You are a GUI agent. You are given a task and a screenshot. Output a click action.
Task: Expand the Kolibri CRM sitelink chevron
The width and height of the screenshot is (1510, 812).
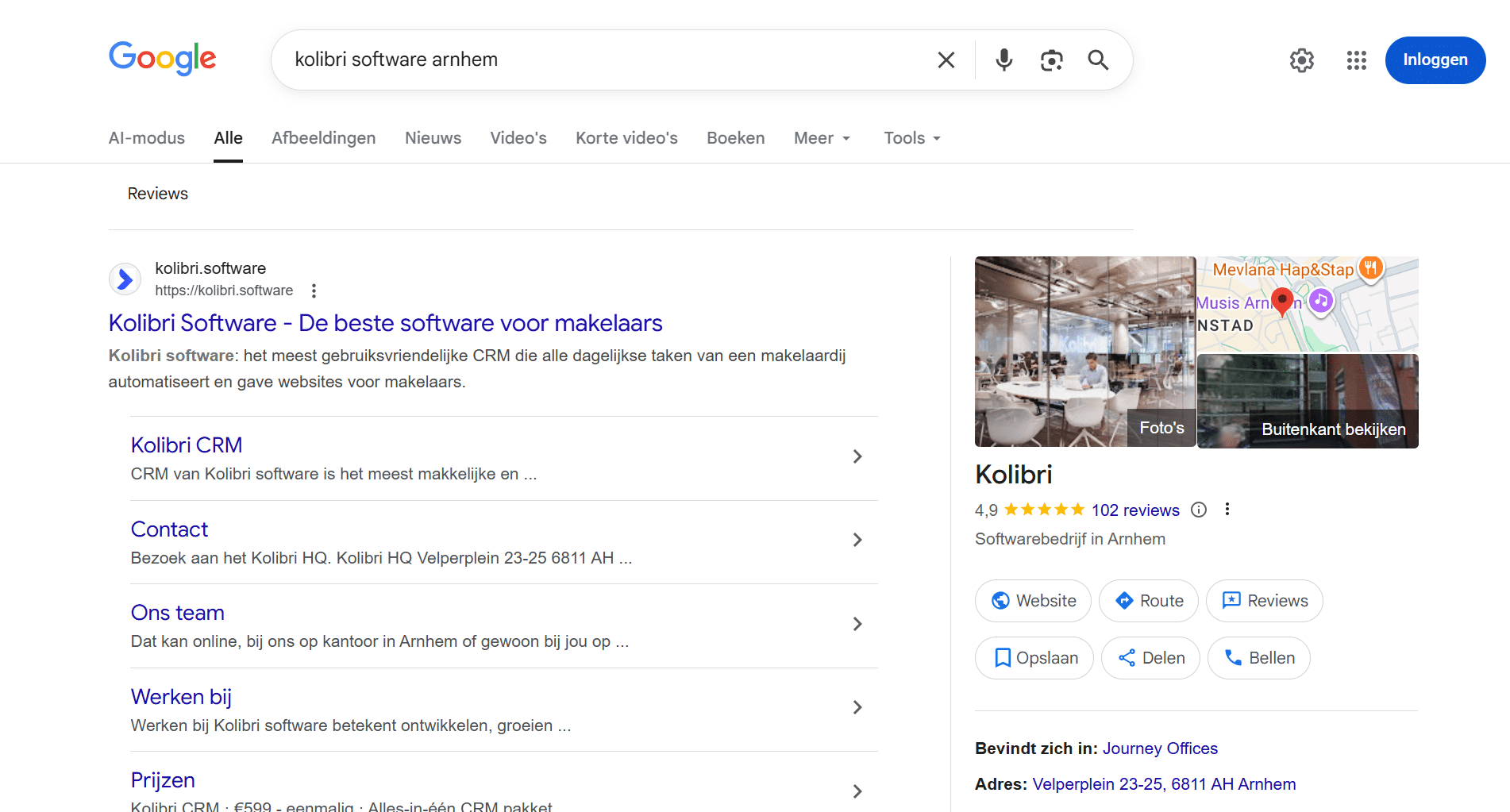tap(857, 456)
